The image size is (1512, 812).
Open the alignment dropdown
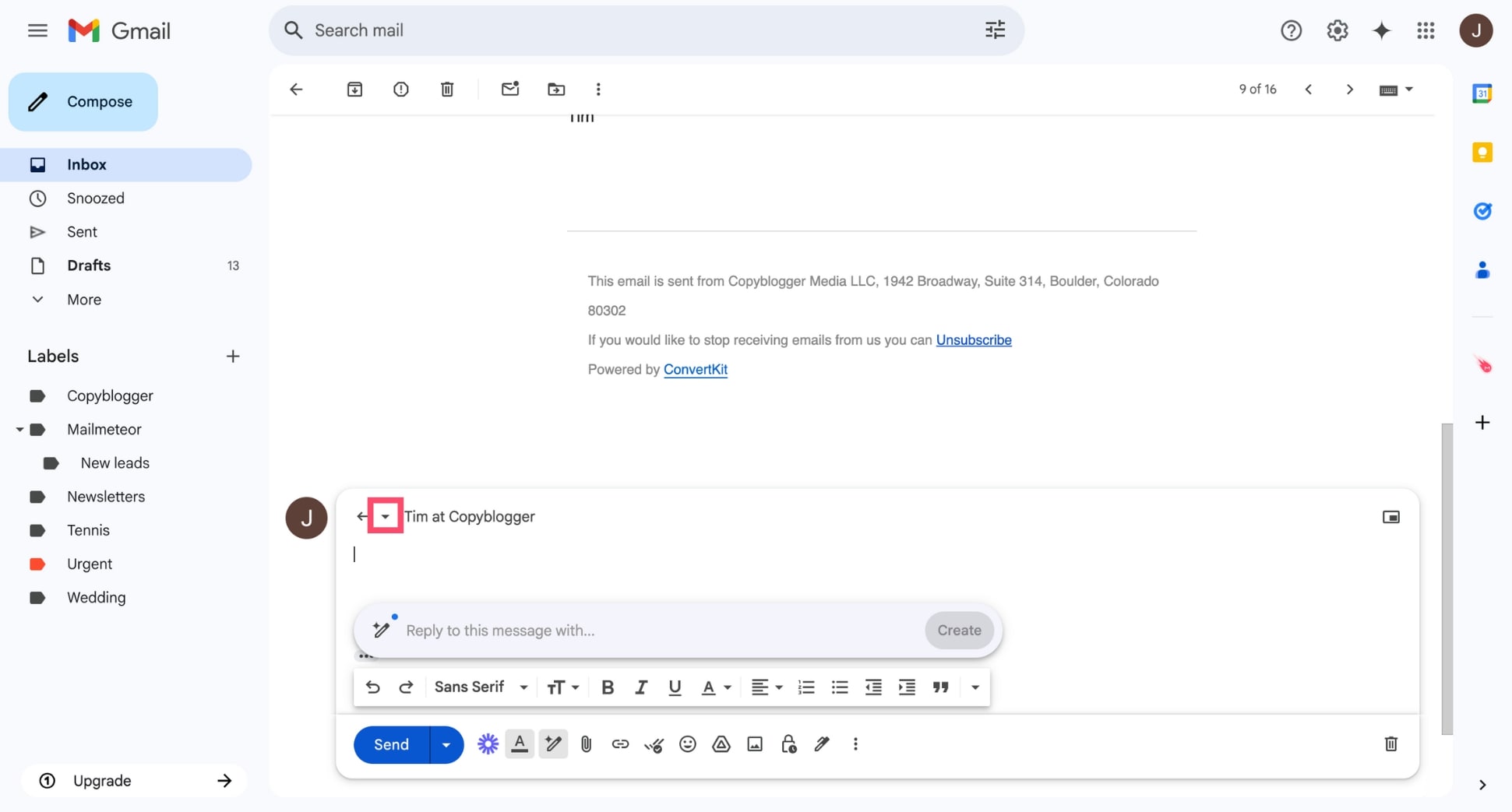pyautogui.click(x=767, y=687)
